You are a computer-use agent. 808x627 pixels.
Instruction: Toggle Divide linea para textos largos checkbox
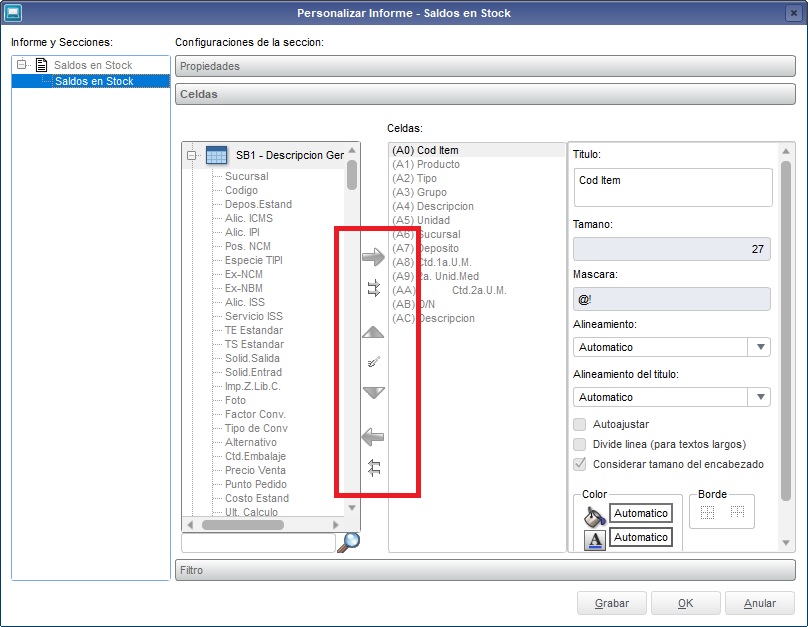click(x=580, y=444)
